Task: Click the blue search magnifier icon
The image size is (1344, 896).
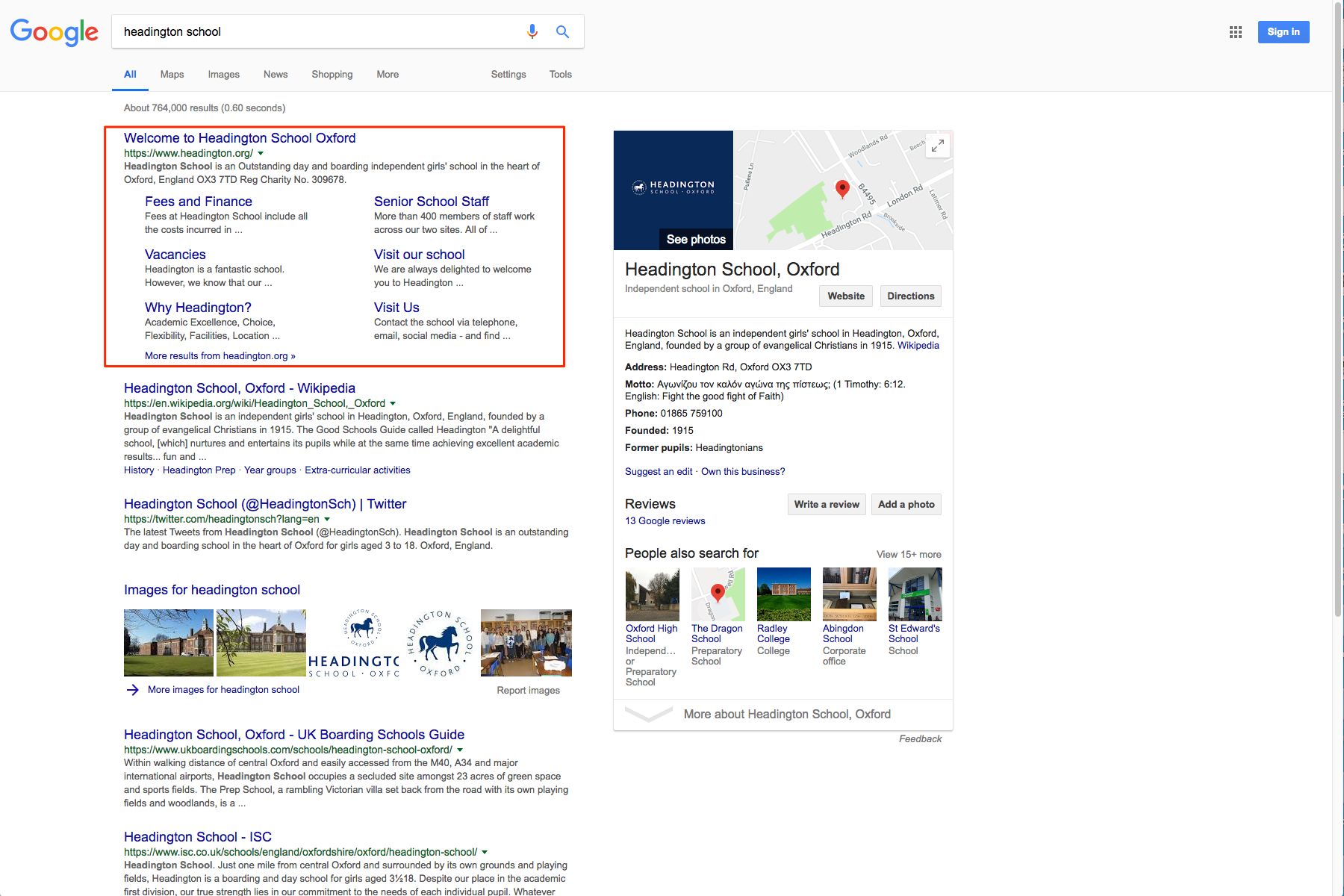Action: [562, 31]
